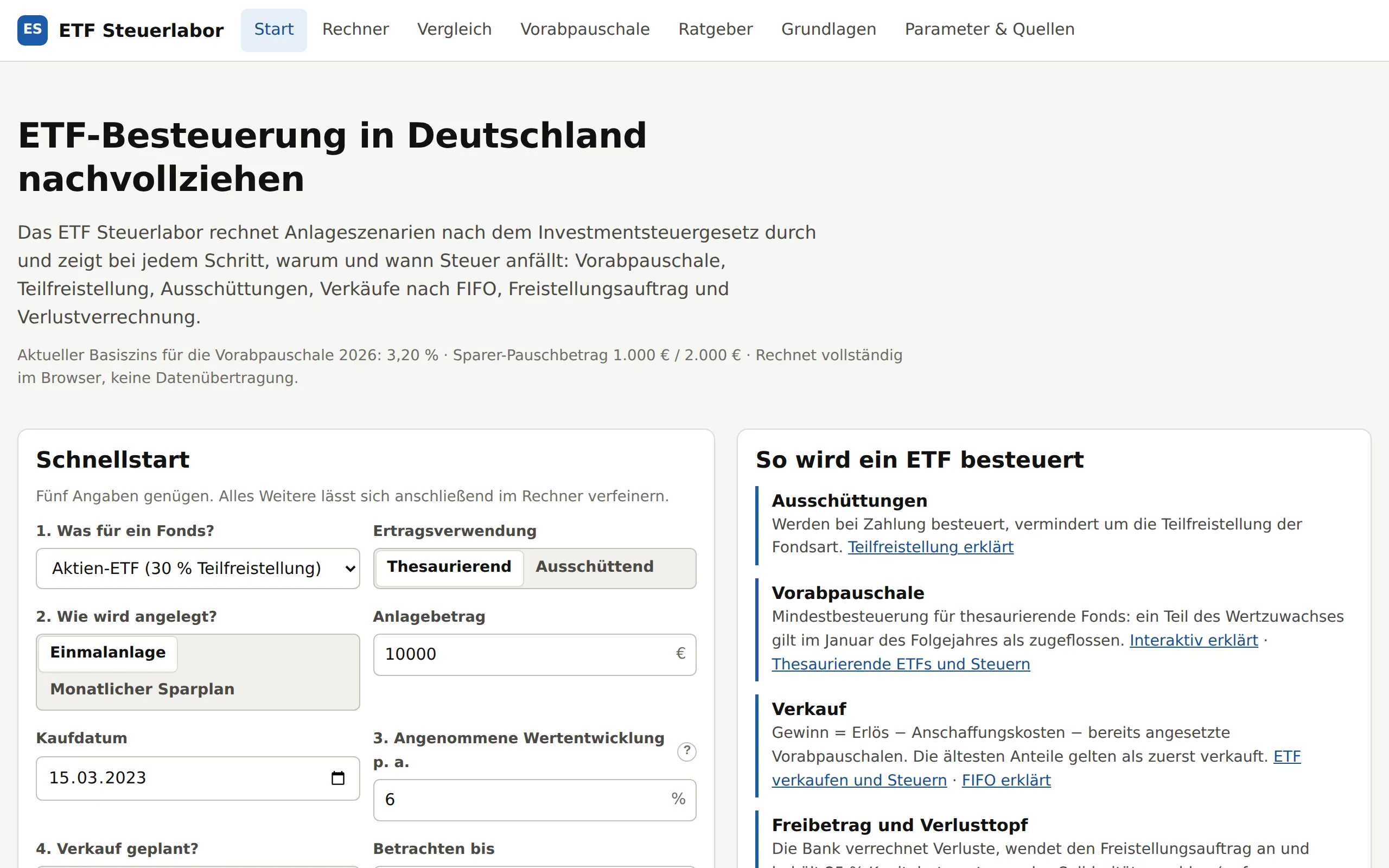
Task: Open the Ratgeber section
Action: (x=715, y=30)
